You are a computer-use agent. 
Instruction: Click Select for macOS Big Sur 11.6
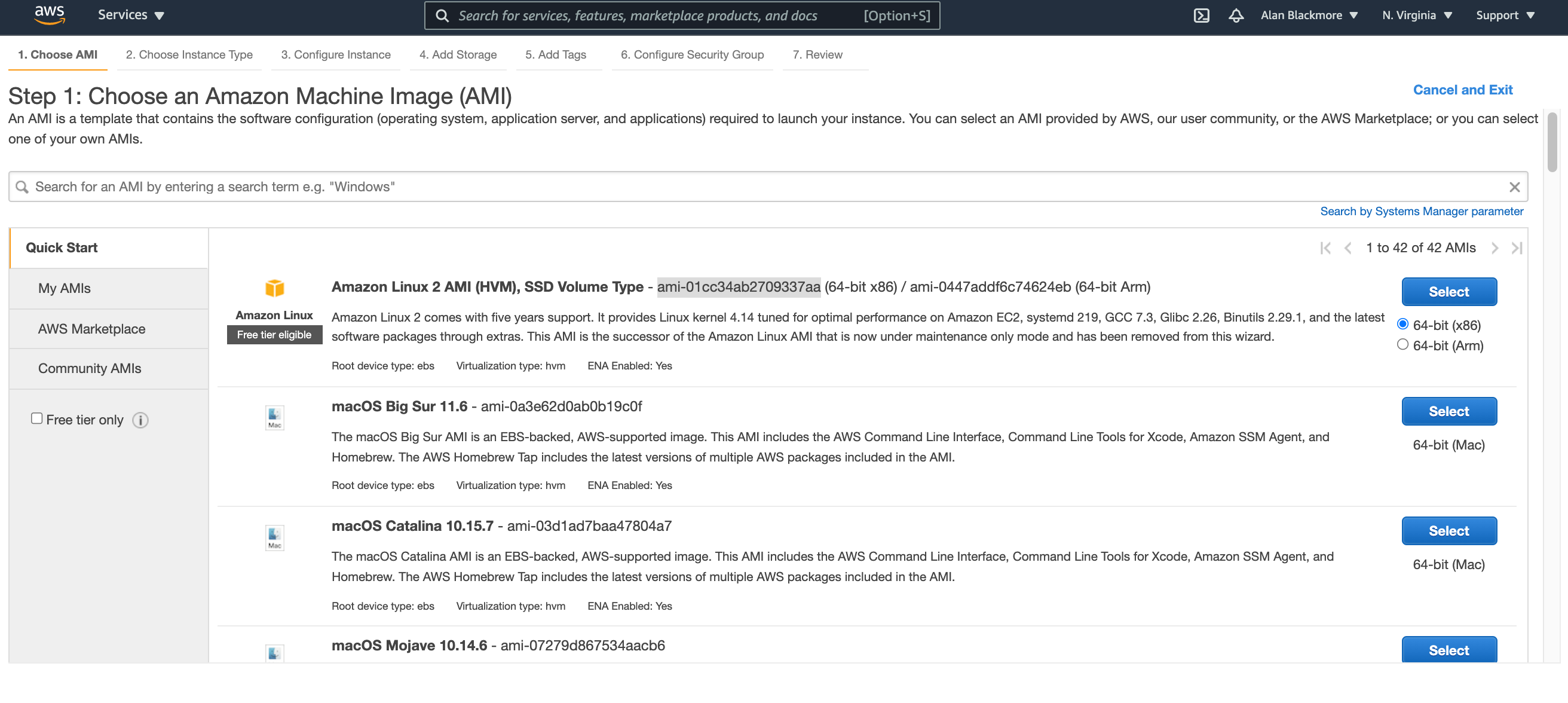pos(1448,411)
